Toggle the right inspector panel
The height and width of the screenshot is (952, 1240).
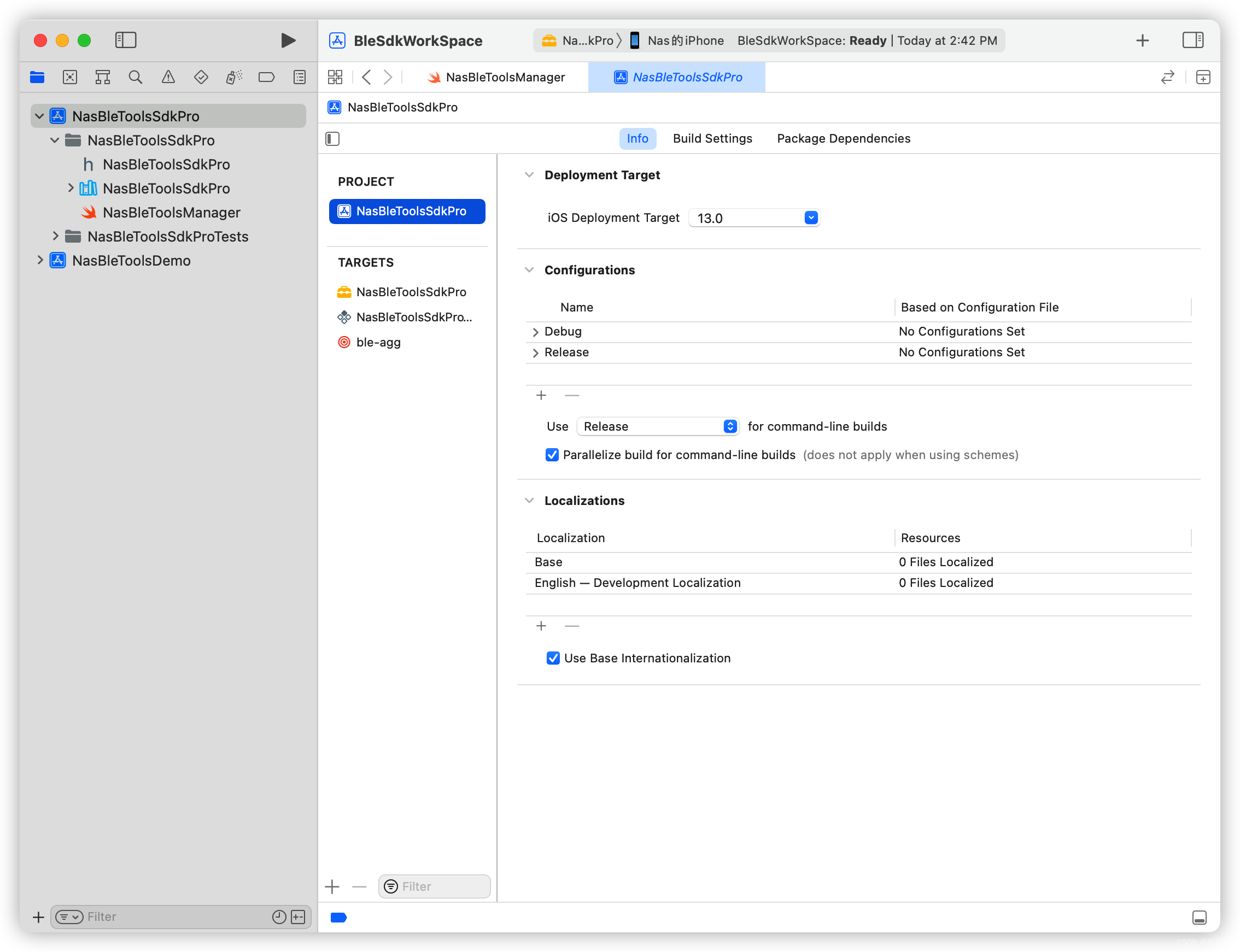1192,40
